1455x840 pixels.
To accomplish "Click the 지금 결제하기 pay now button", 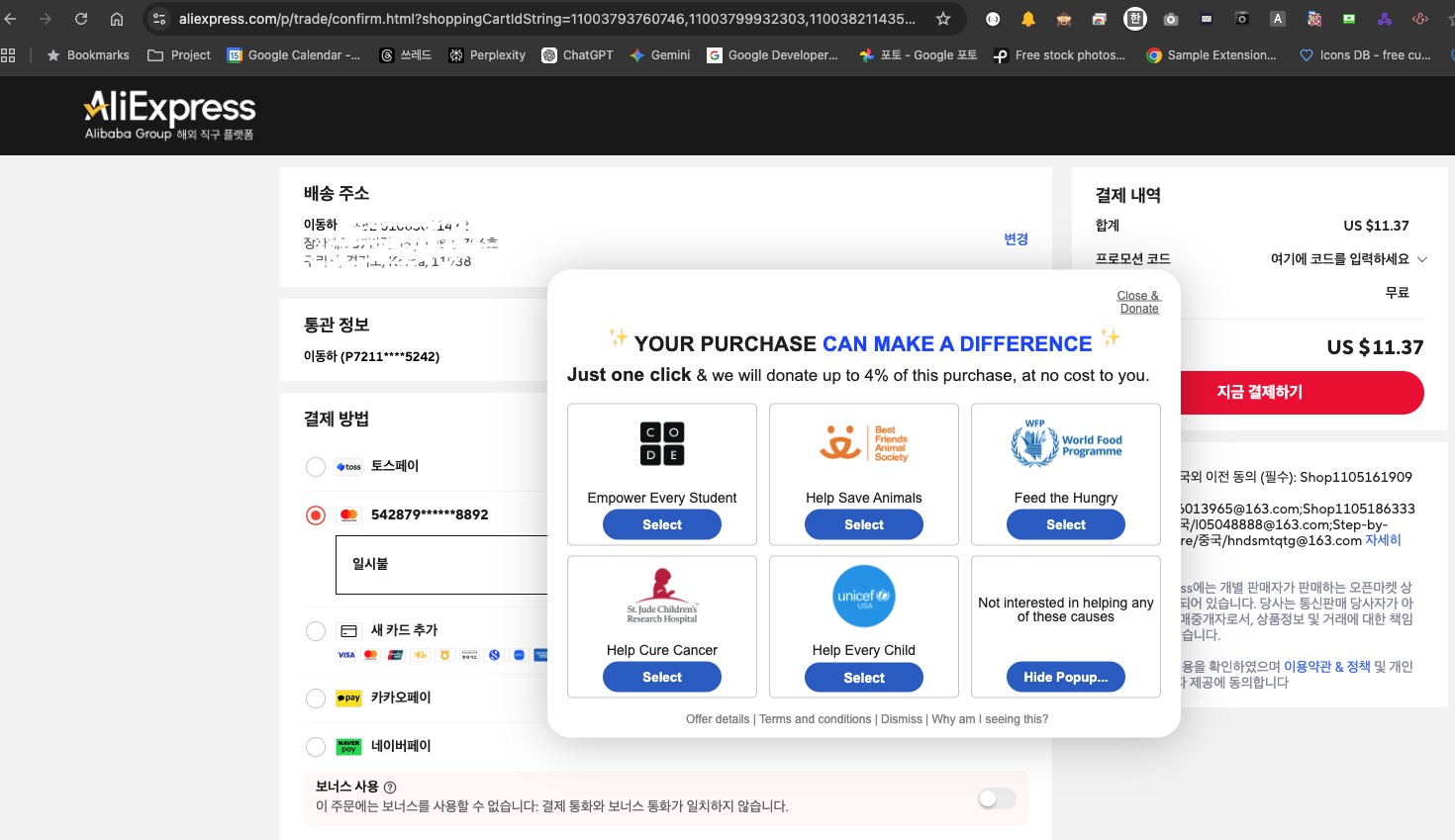I will point(1259,393).
